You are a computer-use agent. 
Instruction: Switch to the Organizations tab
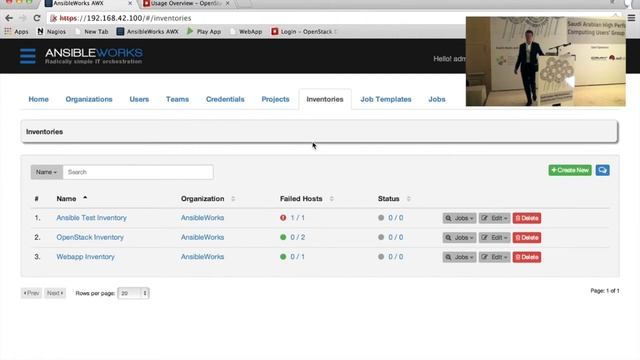pyautogui.click(x=89, y=99)
